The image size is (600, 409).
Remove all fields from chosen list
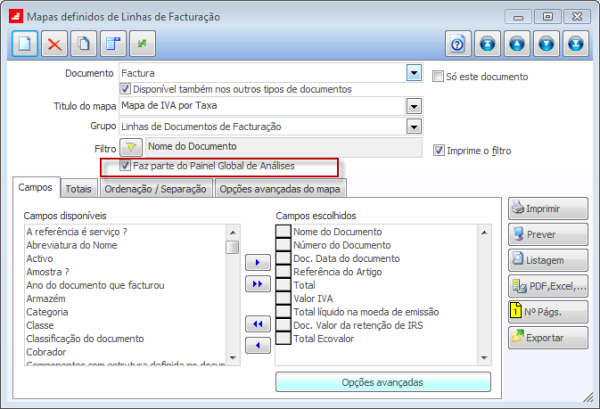point(258,324)
